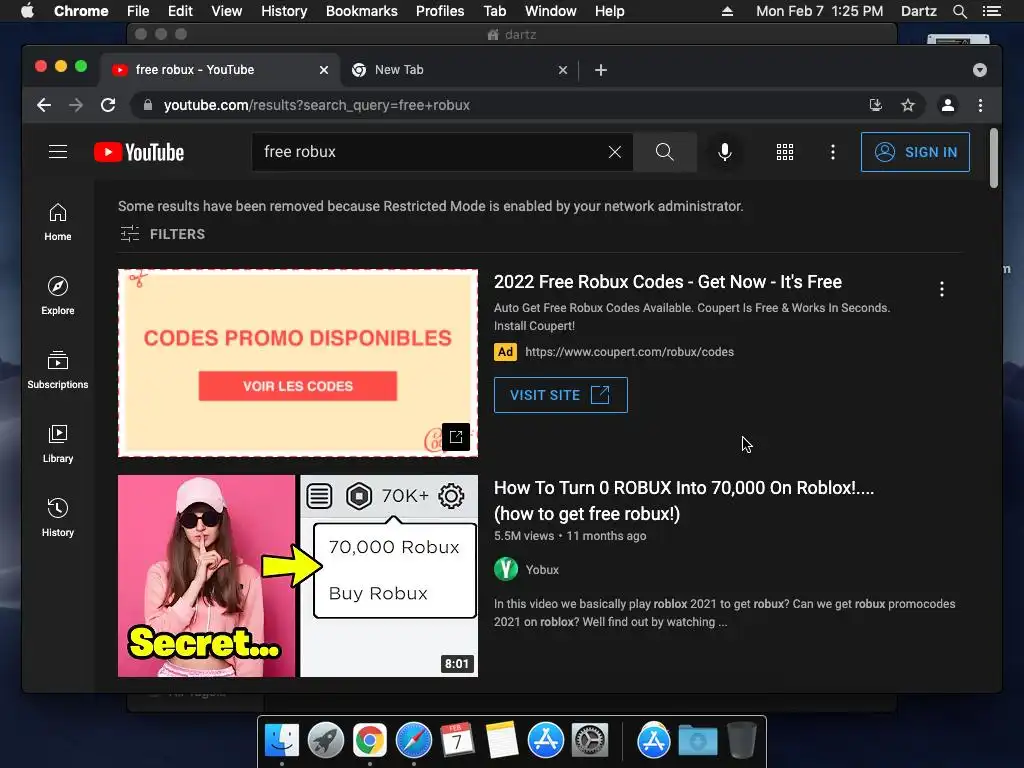Image resolution: width=1024 pixels, height=768 pixels.
Task: Click the lock icon in the address bar
Action: [148, 105]
